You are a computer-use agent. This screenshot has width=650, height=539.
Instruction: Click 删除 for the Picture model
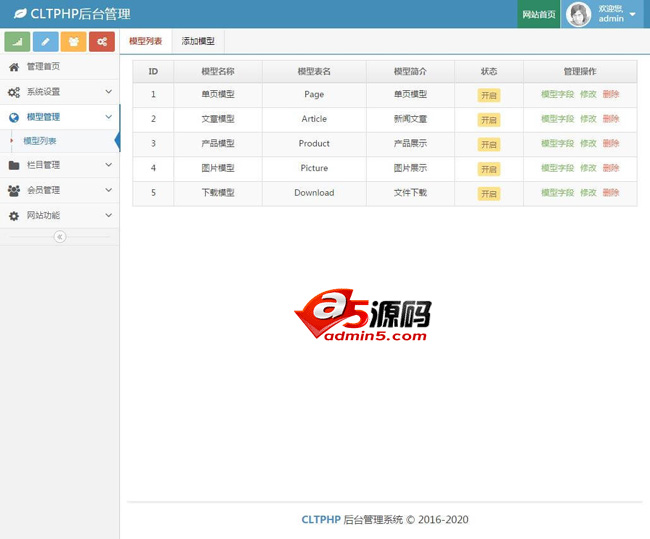[x=611, y=168]
